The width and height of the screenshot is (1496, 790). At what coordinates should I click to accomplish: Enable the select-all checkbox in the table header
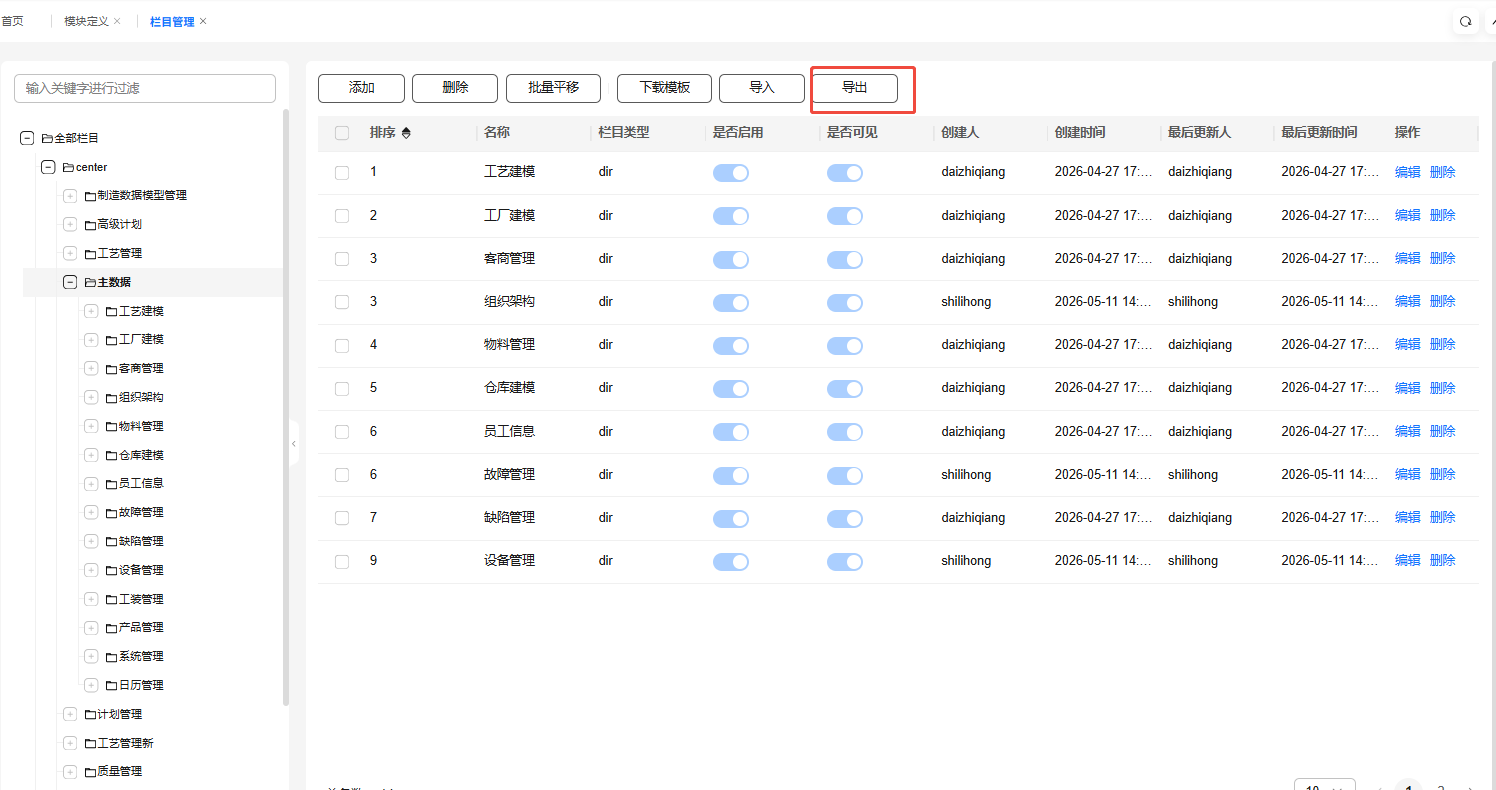coord(342,133)
